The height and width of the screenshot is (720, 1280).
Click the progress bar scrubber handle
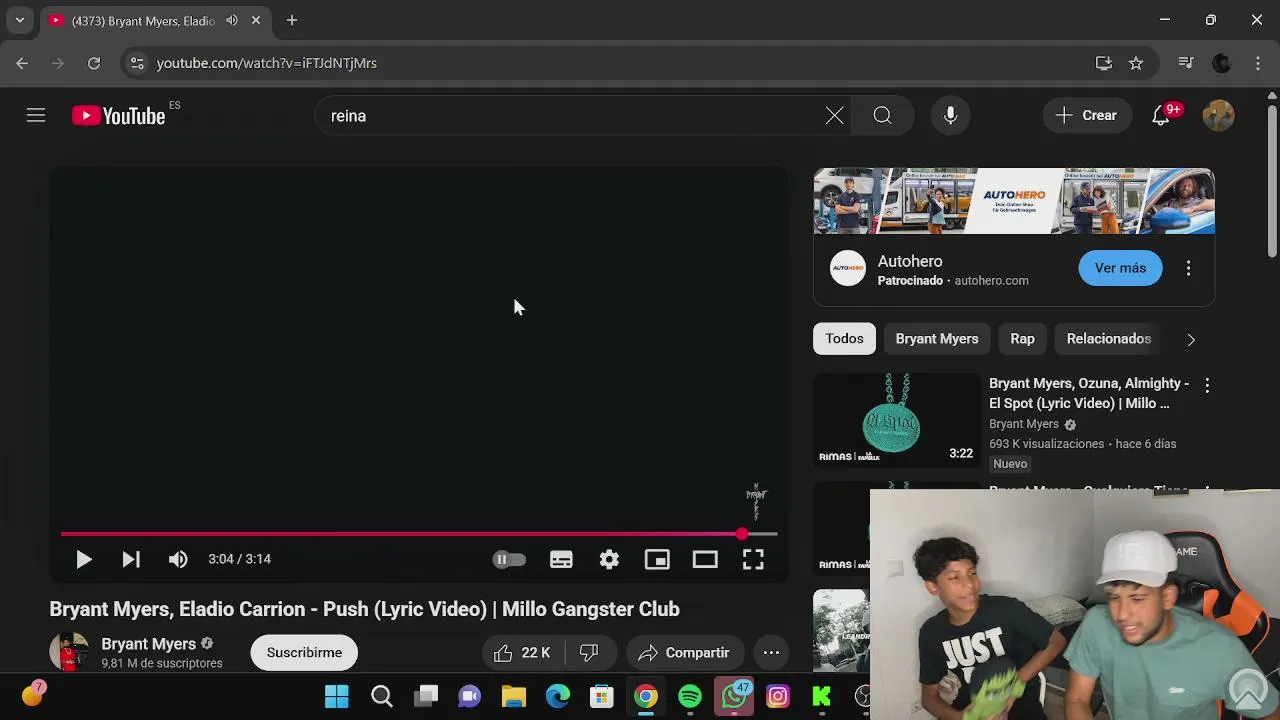741,534
